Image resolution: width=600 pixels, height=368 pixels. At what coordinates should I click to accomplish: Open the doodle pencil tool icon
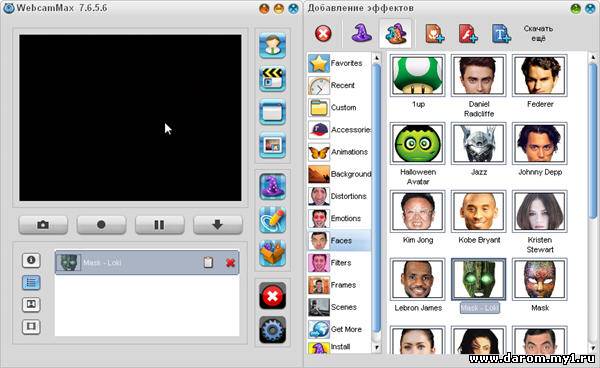[x=272, y=220]
